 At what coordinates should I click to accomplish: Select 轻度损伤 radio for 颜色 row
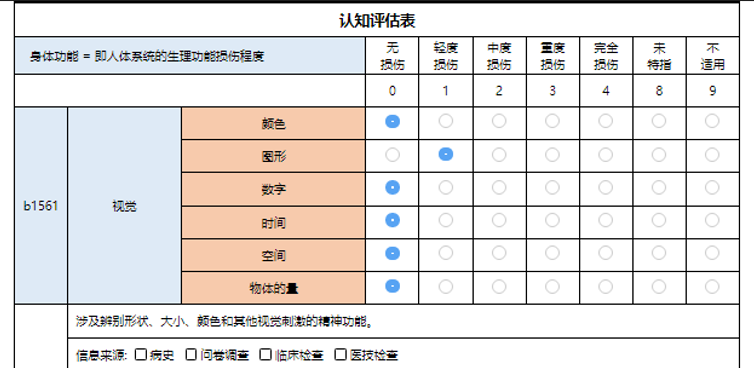pos(446,121)
